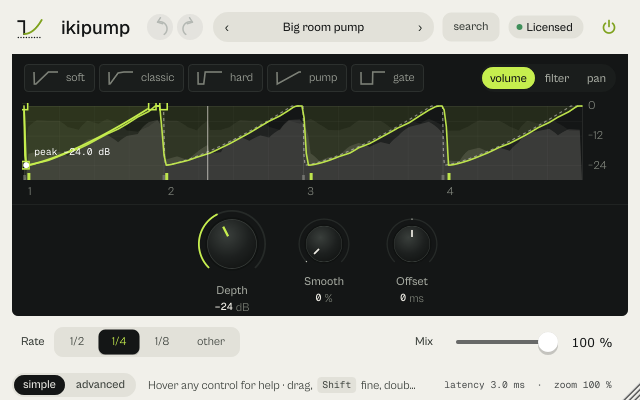Viewport: 640px width, 400px height.
Task: Click the Smooth knob
Action: pos(324,244)
